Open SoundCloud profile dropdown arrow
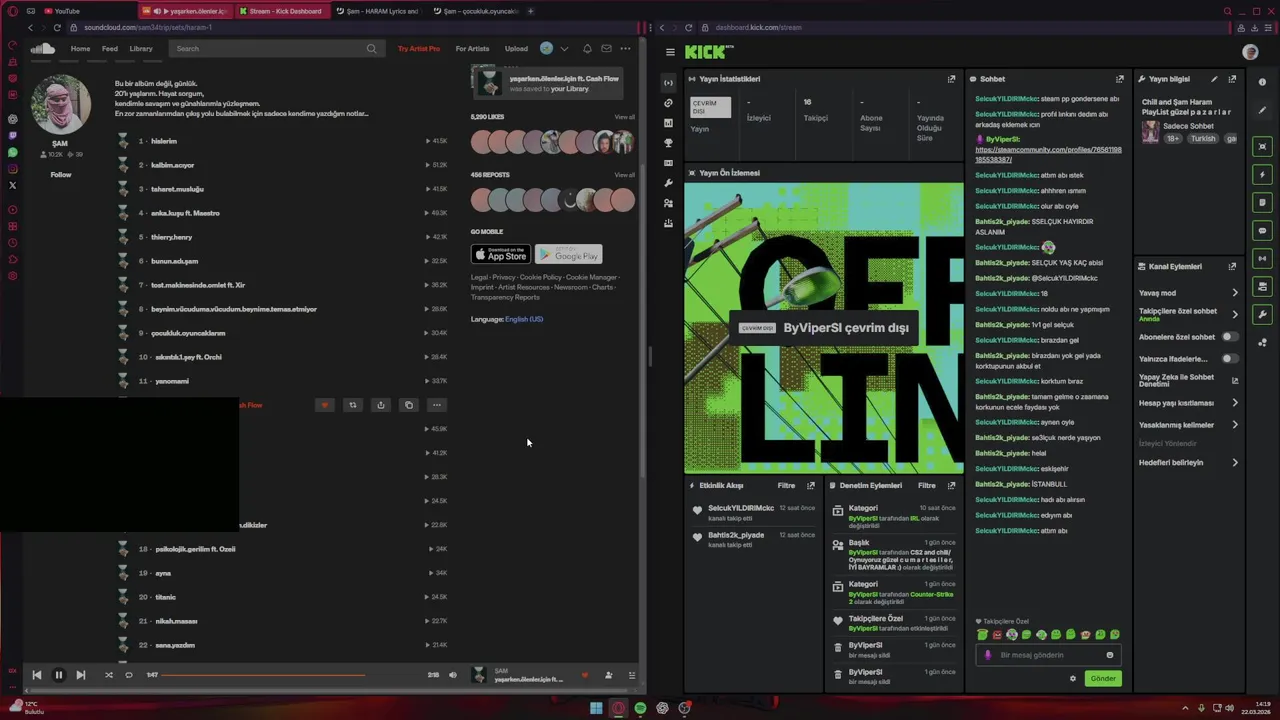This screenshot has width=1280, height=720. click(x=564, y=48)
